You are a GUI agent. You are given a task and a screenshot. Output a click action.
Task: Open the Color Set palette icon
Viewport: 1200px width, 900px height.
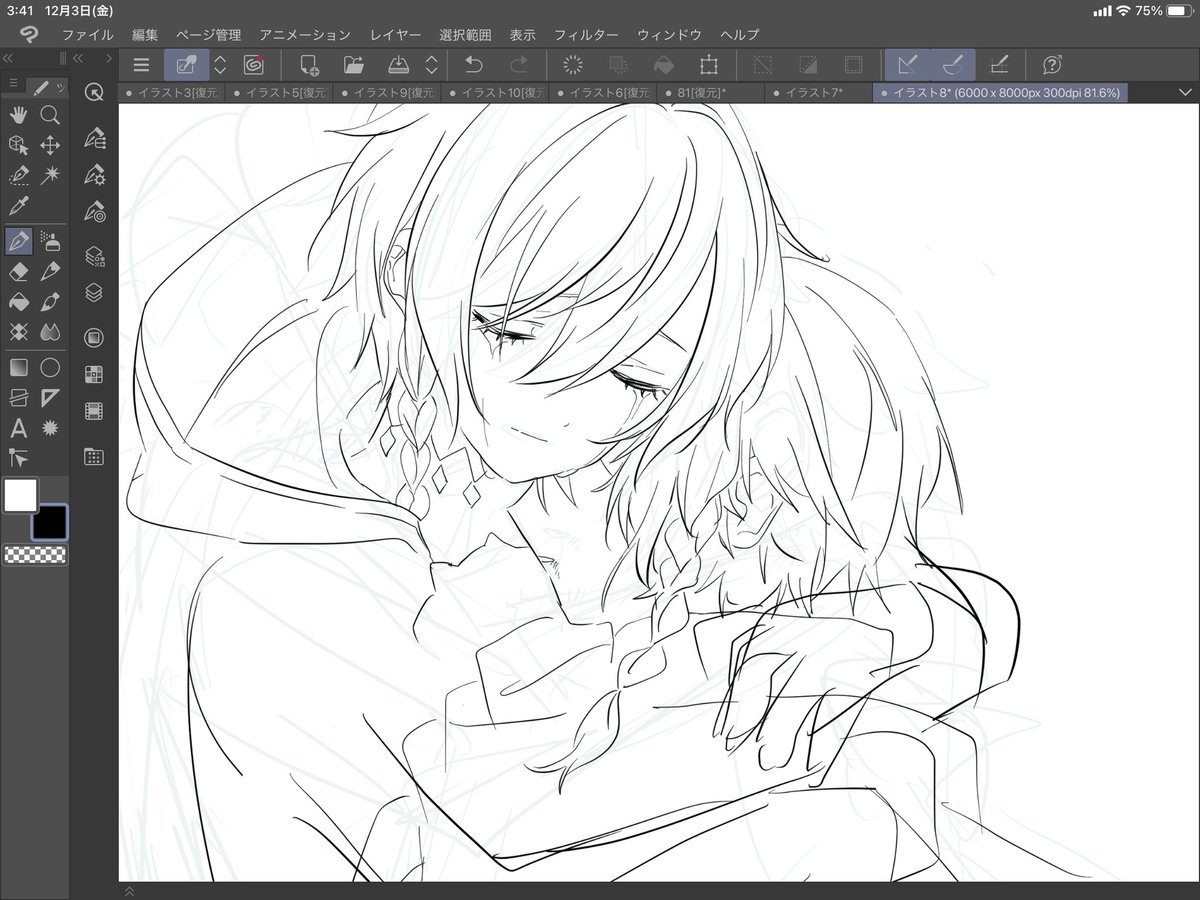(94, 375)
